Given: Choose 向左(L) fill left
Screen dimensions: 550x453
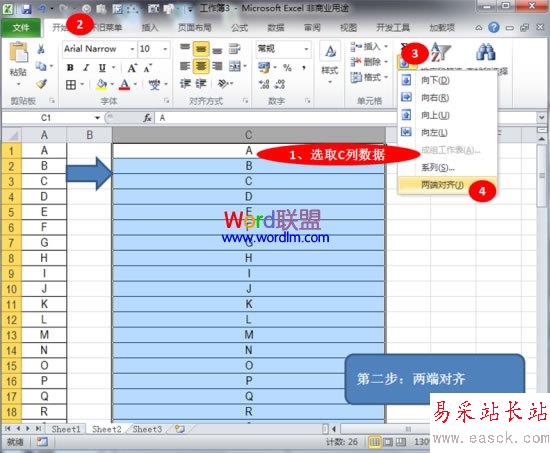Looking at the screenshot, I should [x=448, y=133].
